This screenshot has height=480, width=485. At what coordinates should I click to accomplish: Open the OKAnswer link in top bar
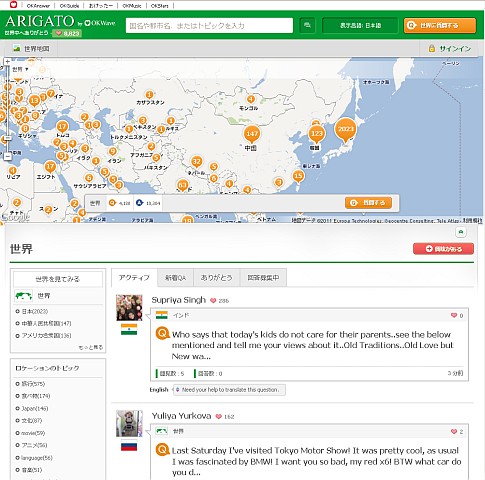tap(38, 6)
